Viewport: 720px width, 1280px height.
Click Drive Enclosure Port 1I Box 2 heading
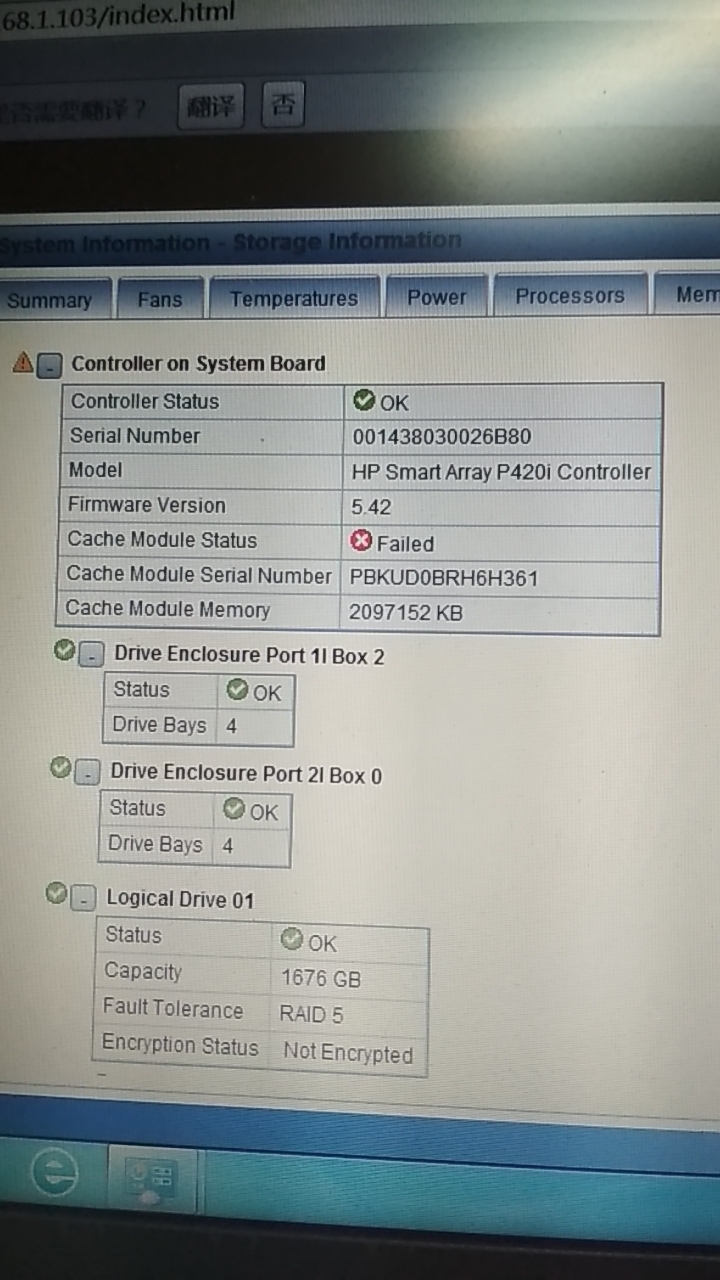tap(249, 656)
